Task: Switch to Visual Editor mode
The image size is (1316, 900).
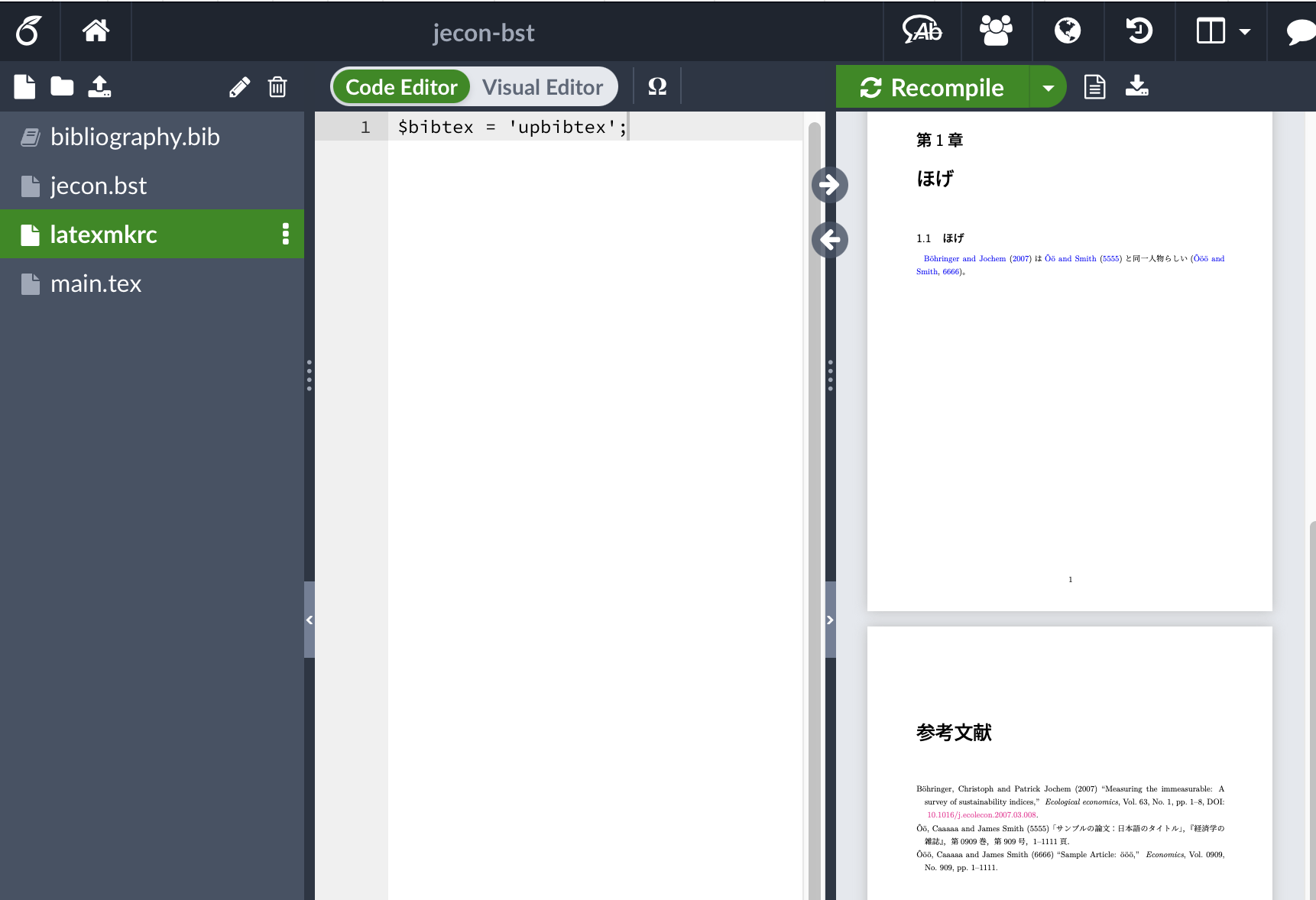Action: (543, 87)
